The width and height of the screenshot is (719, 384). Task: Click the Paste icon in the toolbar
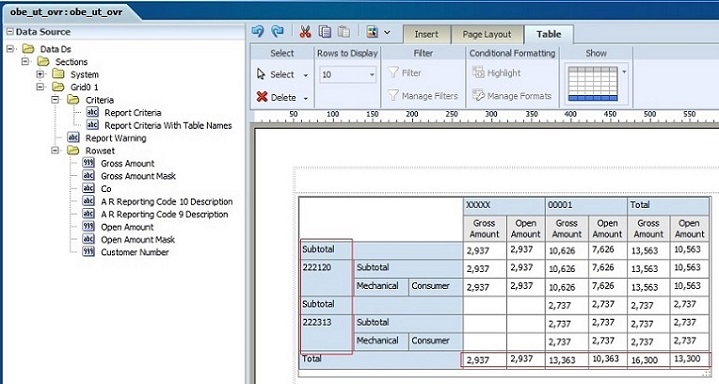point(343,32)
